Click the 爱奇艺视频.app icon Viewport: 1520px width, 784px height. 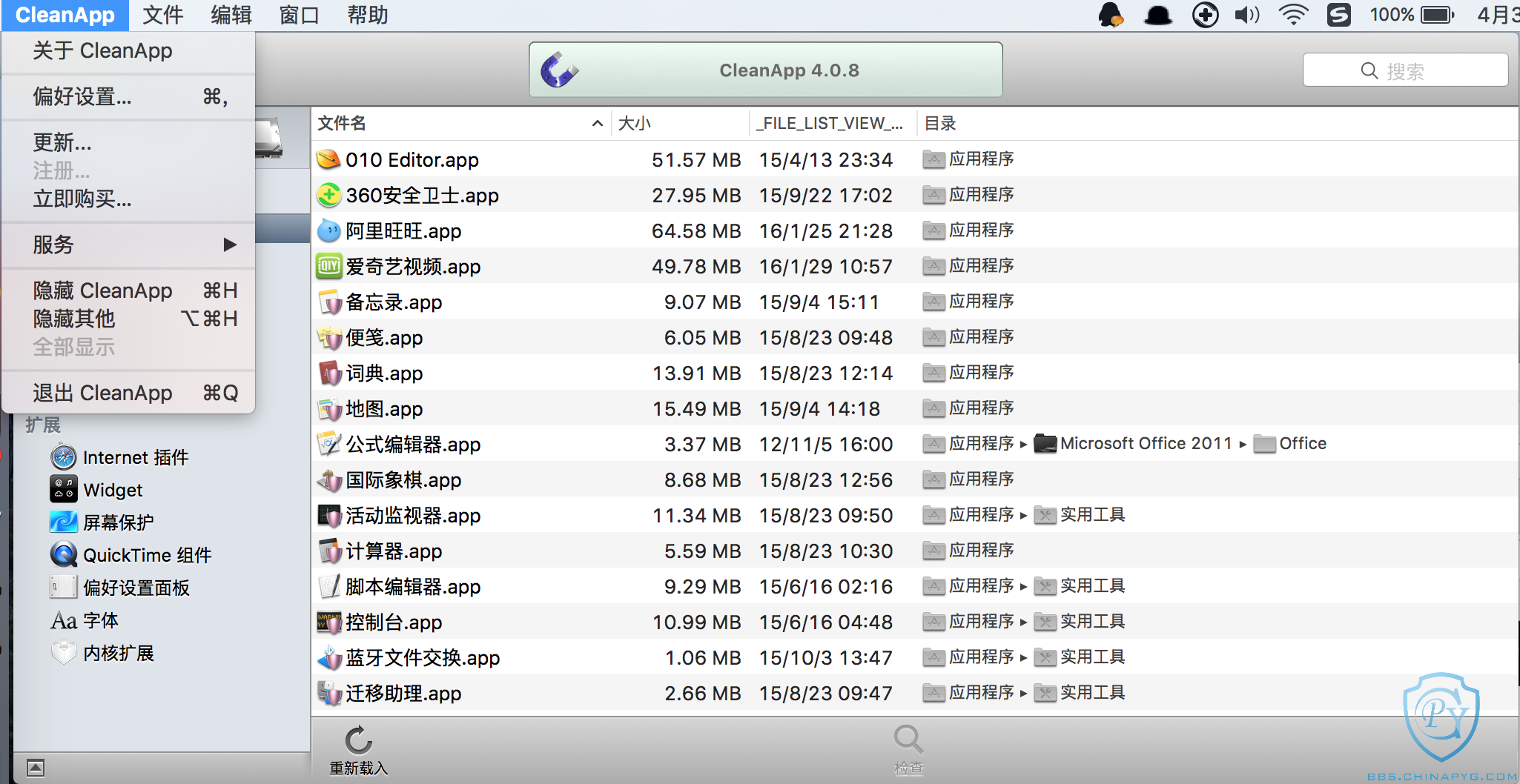(328, 266)
